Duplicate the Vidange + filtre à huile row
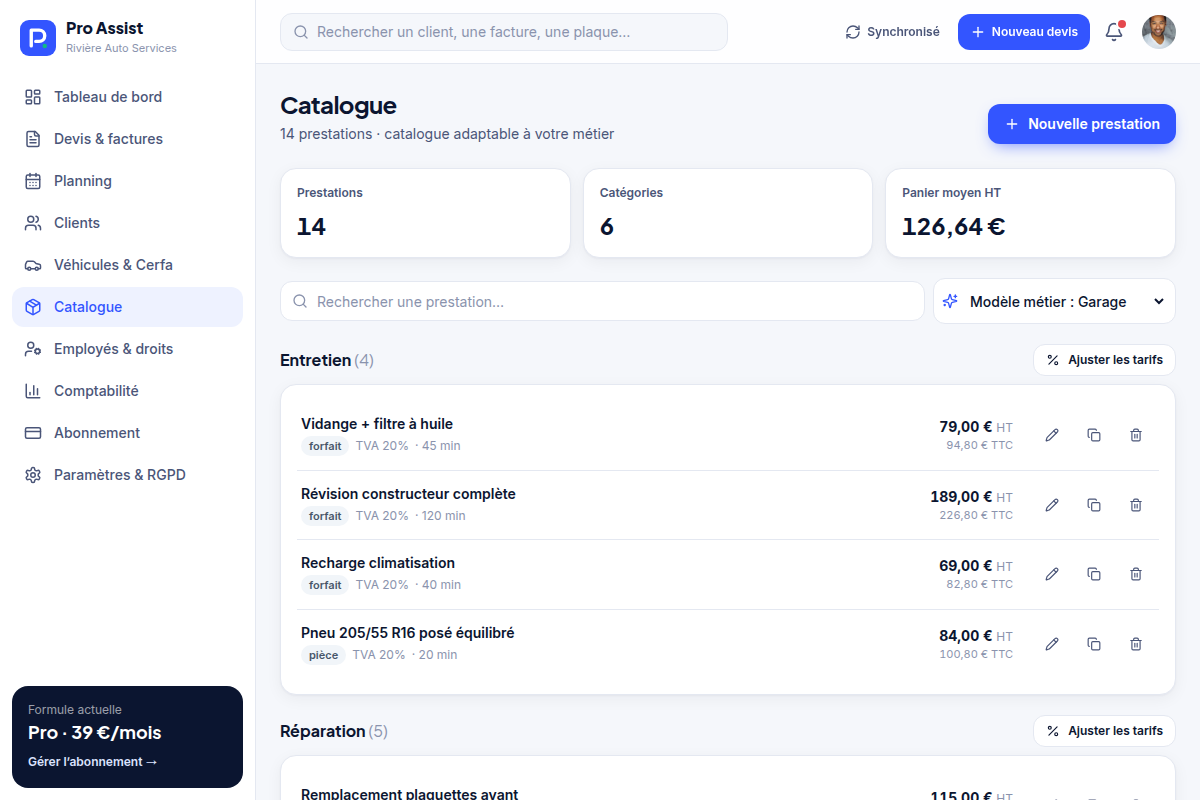 pos(1094,435)
